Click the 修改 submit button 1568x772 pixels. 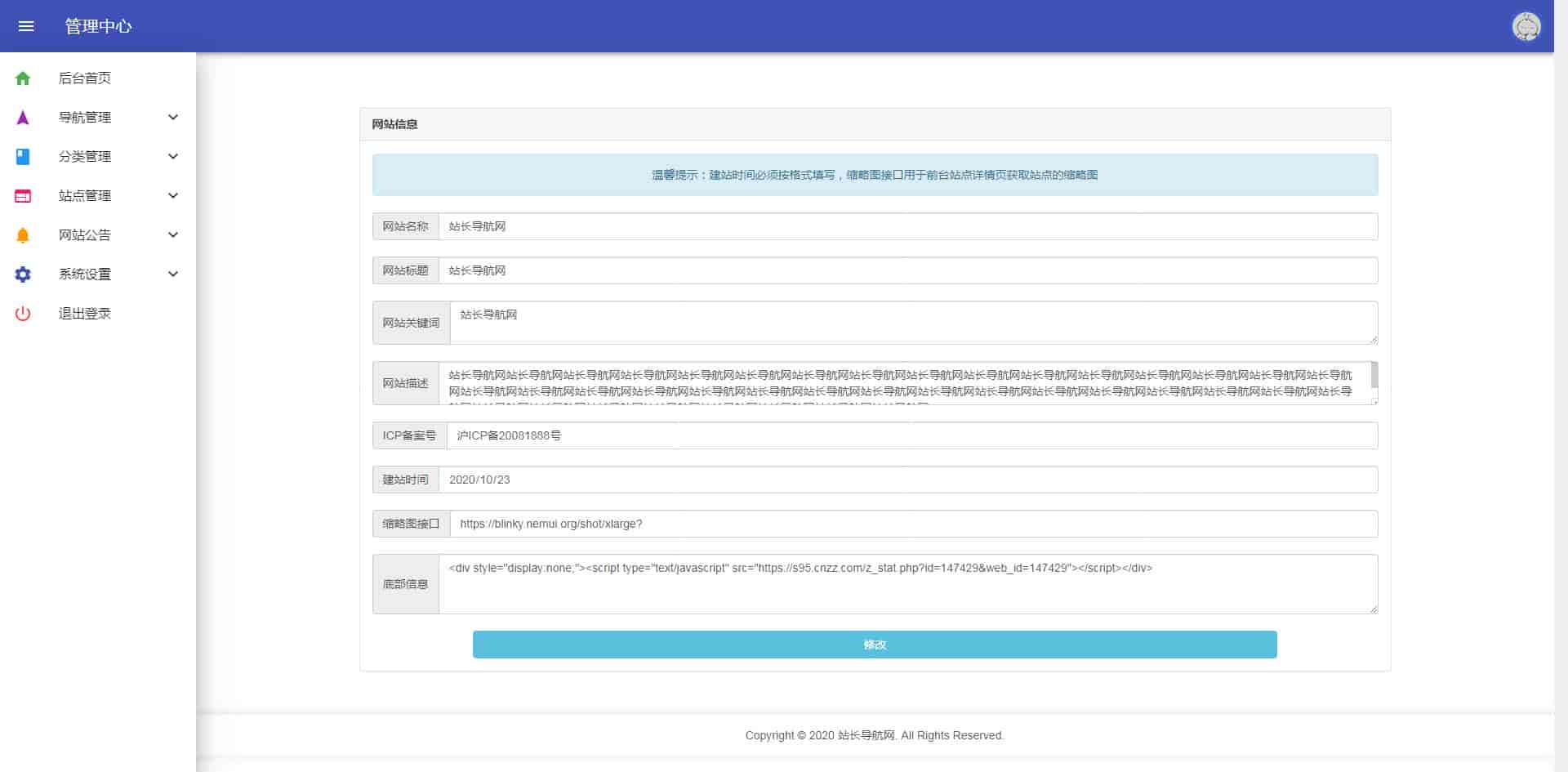click(x=874, y=645)
